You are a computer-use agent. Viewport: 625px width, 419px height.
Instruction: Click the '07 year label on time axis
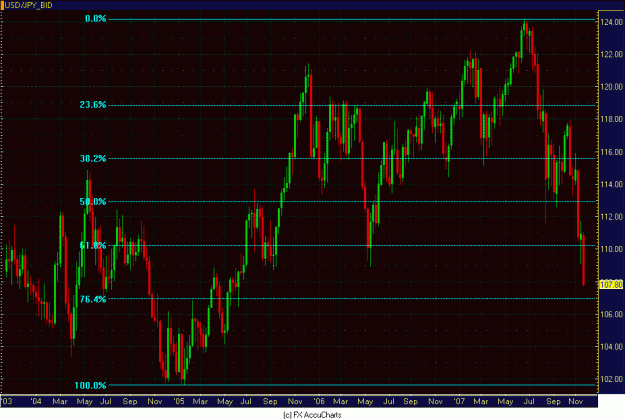tap(459, 401)
